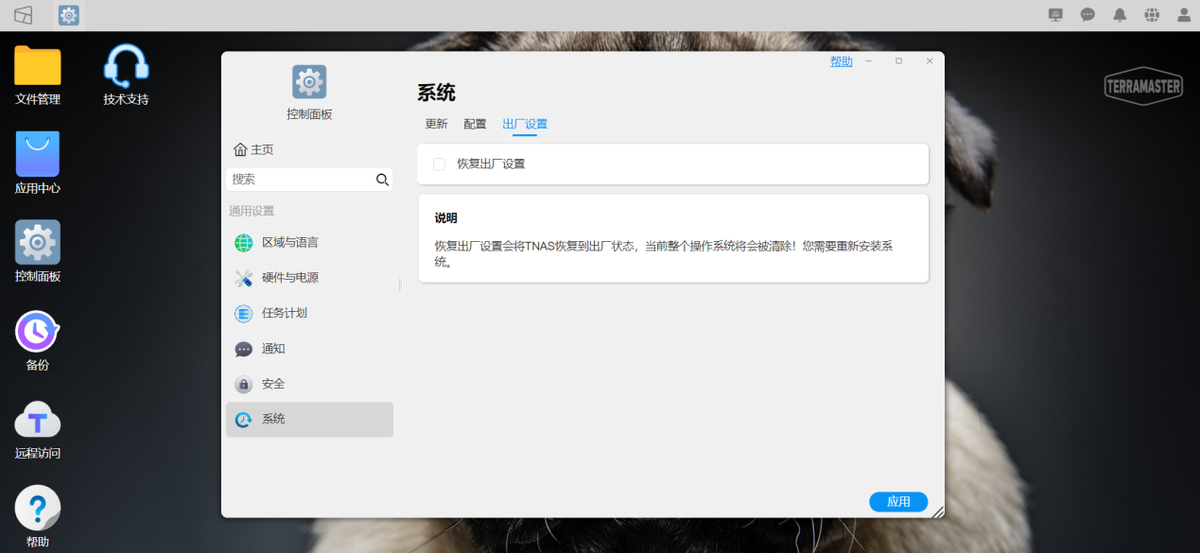The height and width of the screenshot is (553, 1200).
Task: Click the start menu icon in top bar
Action: click(x=23, y=15)
